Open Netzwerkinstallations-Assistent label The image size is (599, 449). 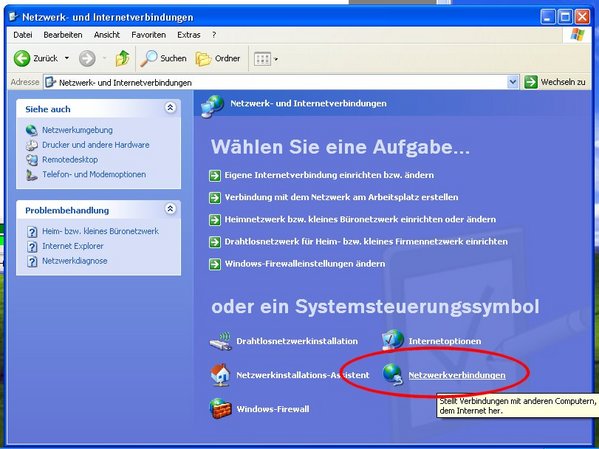303,375
